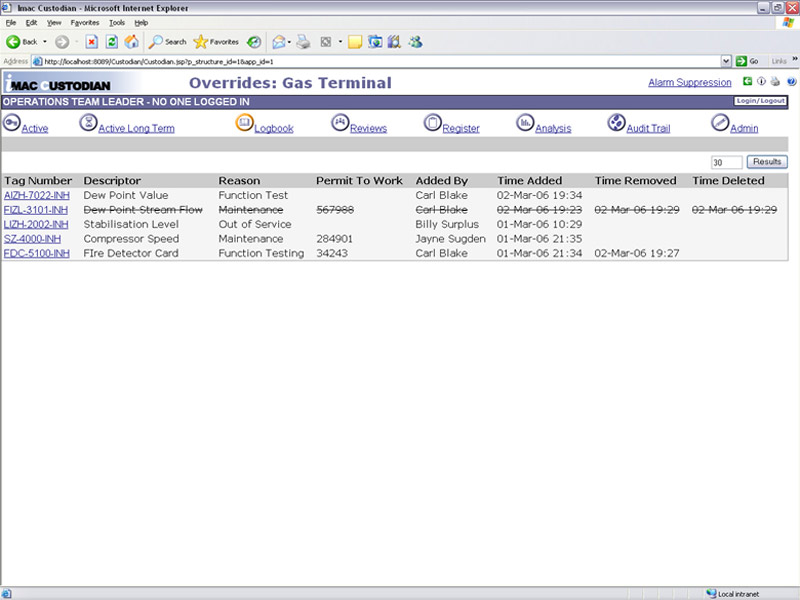Open the Tools menu
Screen dimensions: 800x600
[x=116, y=22]
